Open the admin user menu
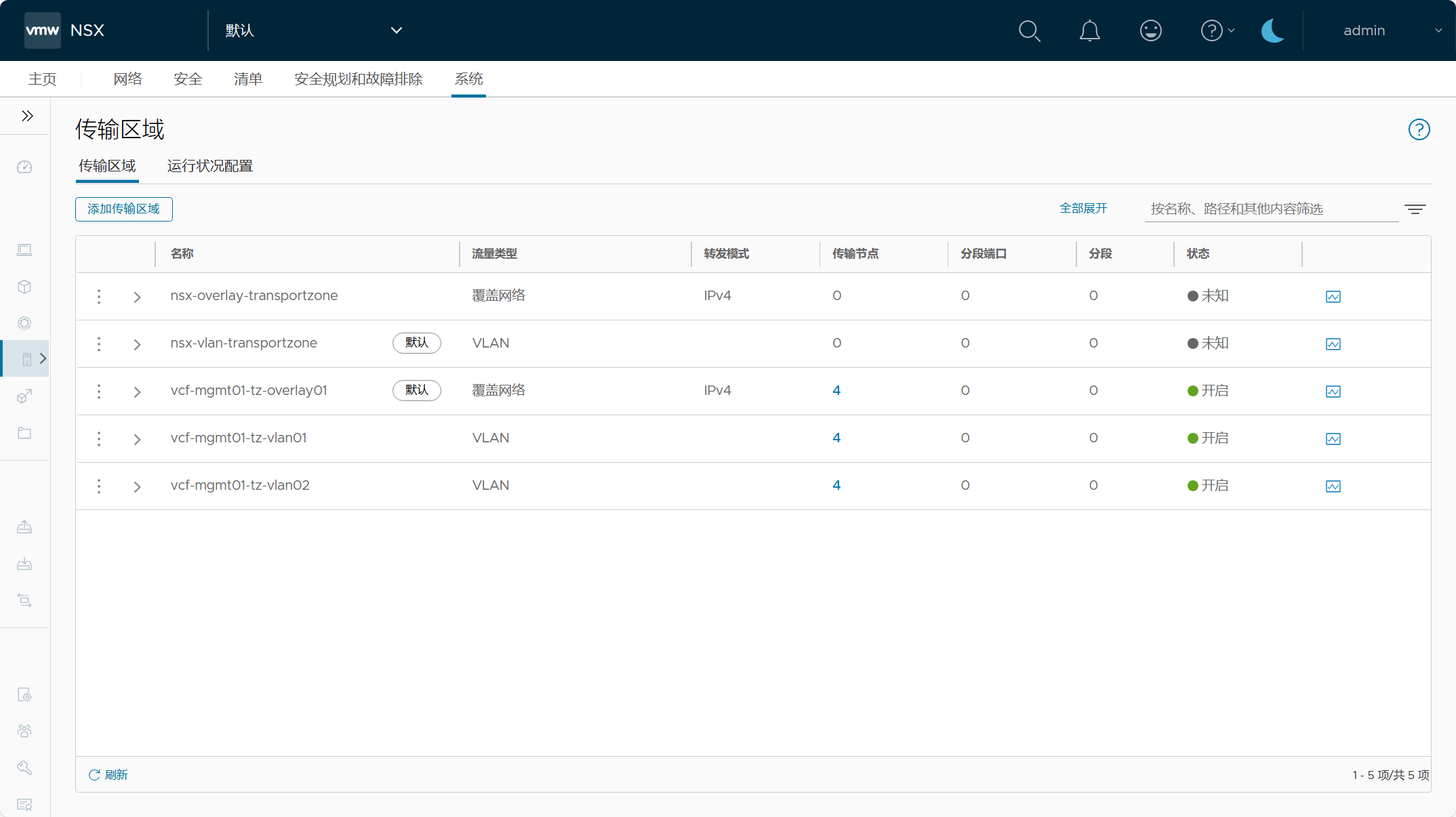Viewport: 1456px width, 817px height. (x=1392, y=30)
